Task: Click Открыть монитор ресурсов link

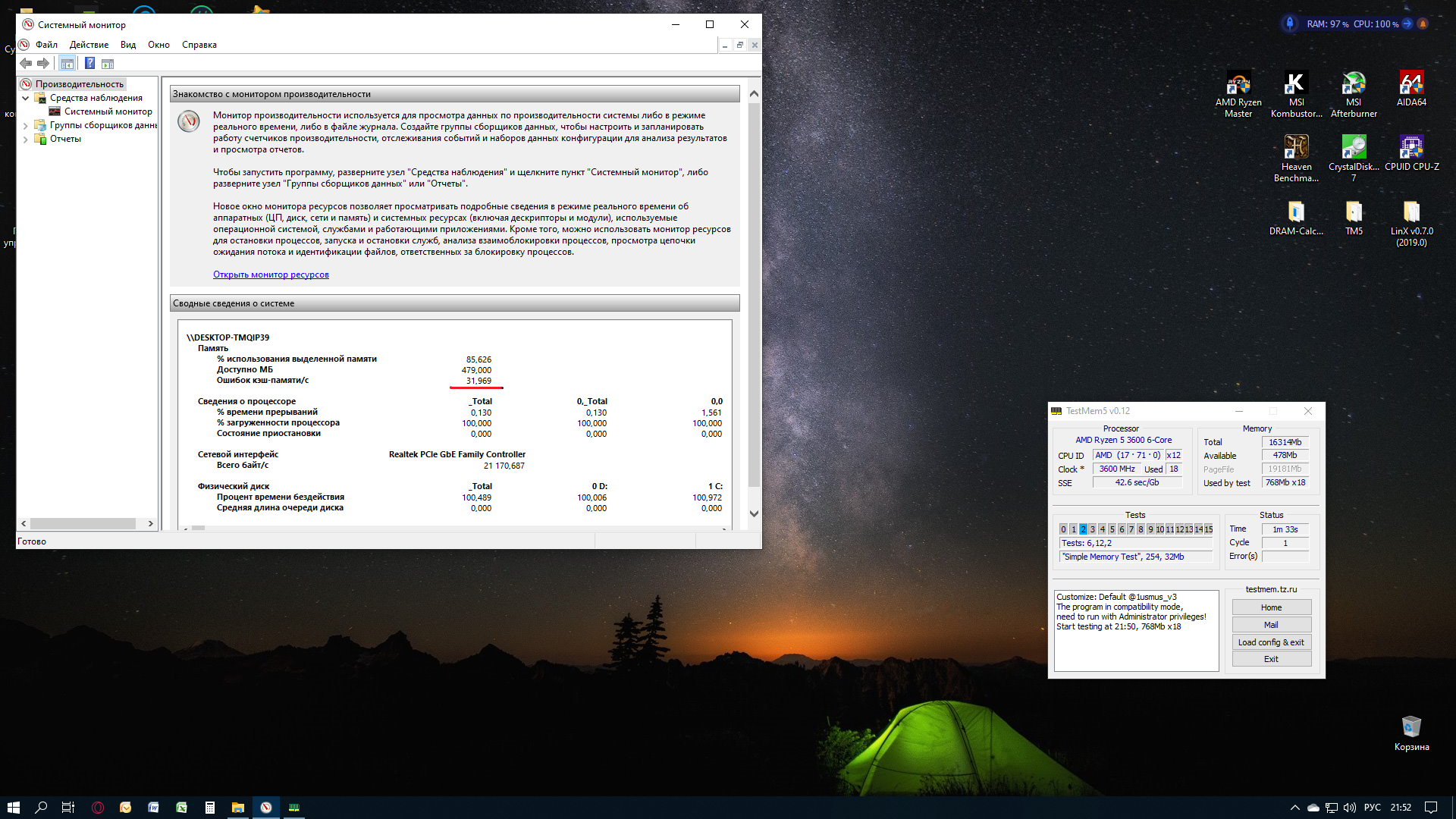Action: pyautogui.click(x=271, y=275)
